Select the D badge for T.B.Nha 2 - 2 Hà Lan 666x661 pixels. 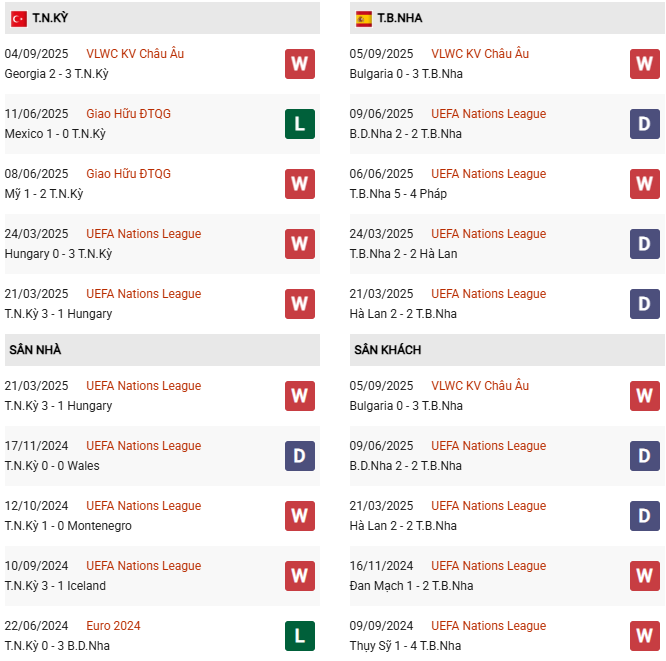[645, 244]
